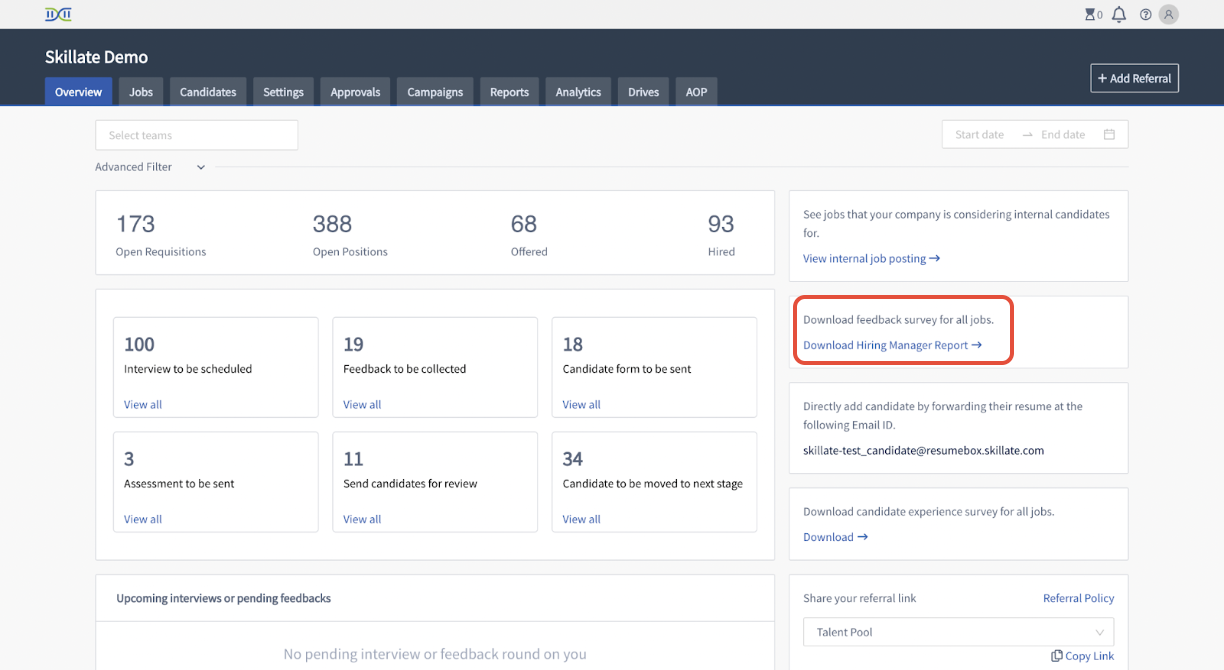Click the End date field
The width and height of the screenshot is (1224, 670).
pos(1063,134)
